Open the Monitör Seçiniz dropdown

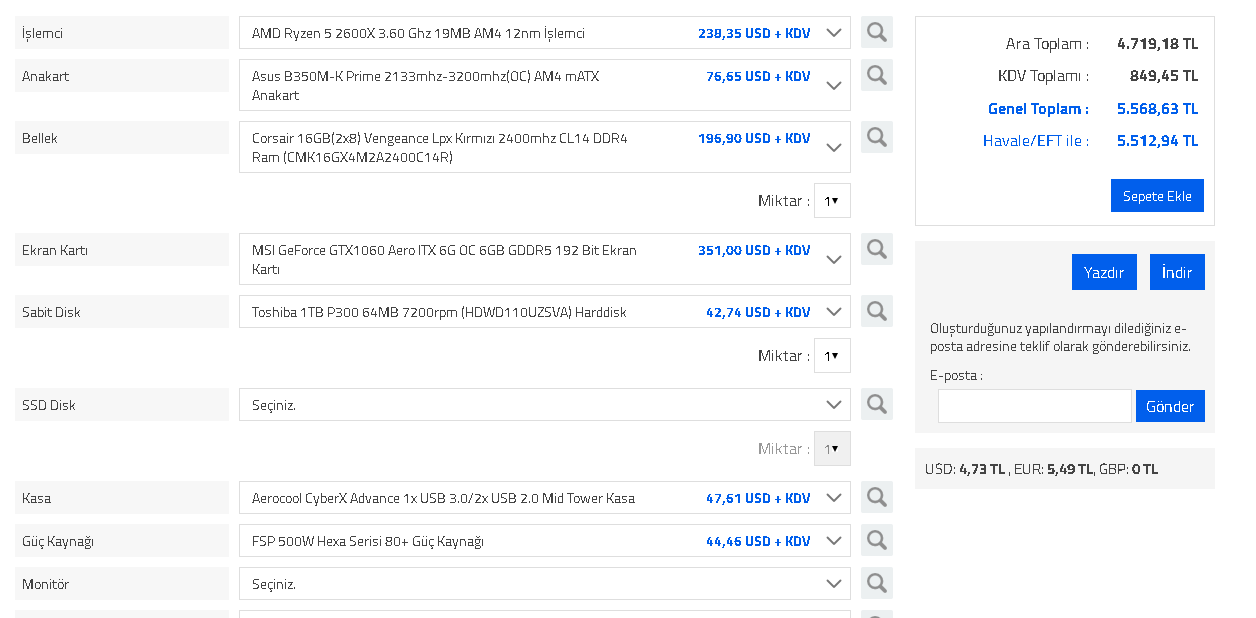point(544,584)
